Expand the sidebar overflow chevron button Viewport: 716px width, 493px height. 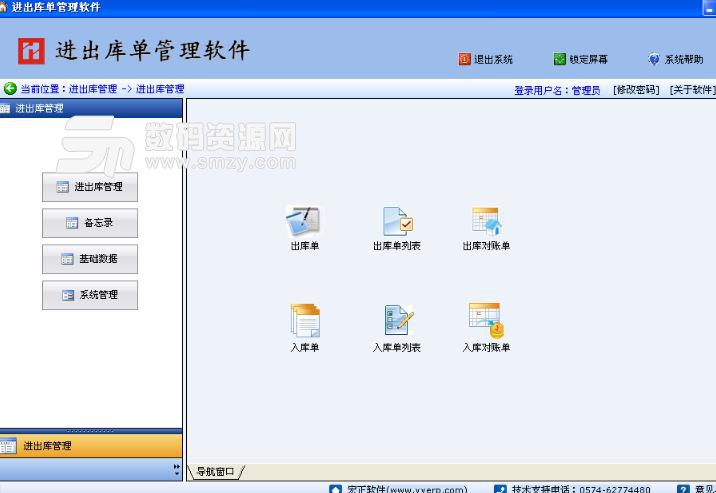(x=177, y=470)
